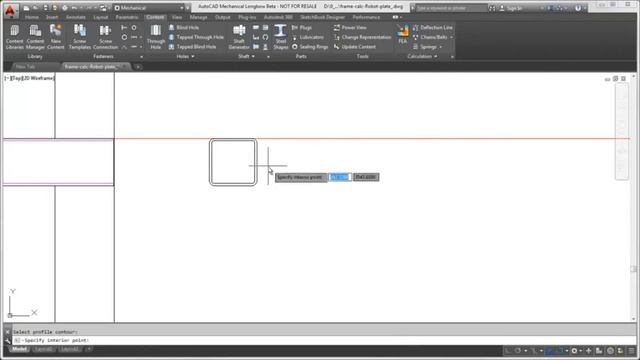Insert Plugs part
This screenshot has width=640, height=360.
pyautogui.click(x=302, y=27)
